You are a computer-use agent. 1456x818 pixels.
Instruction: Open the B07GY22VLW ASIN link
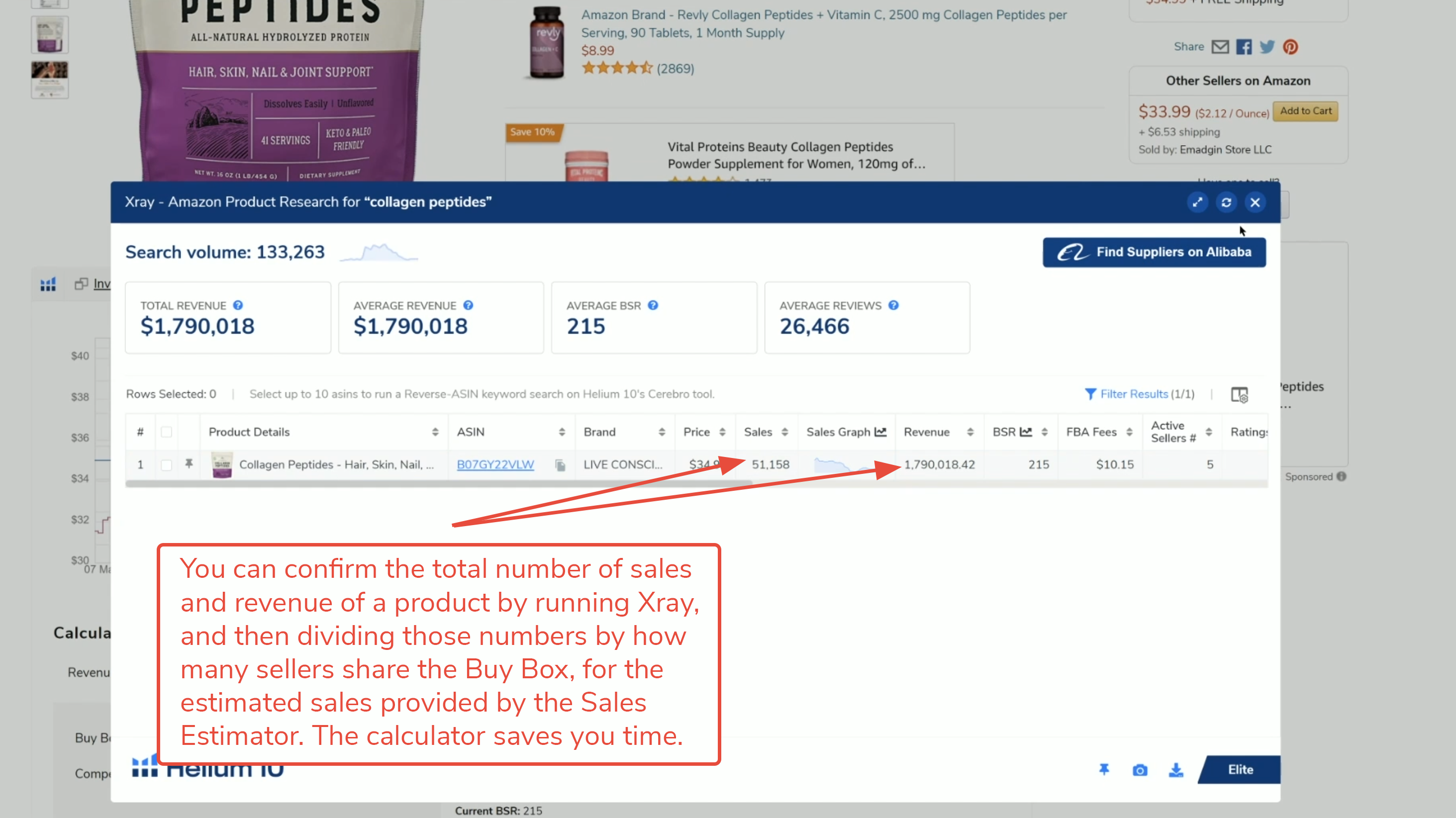495,464
